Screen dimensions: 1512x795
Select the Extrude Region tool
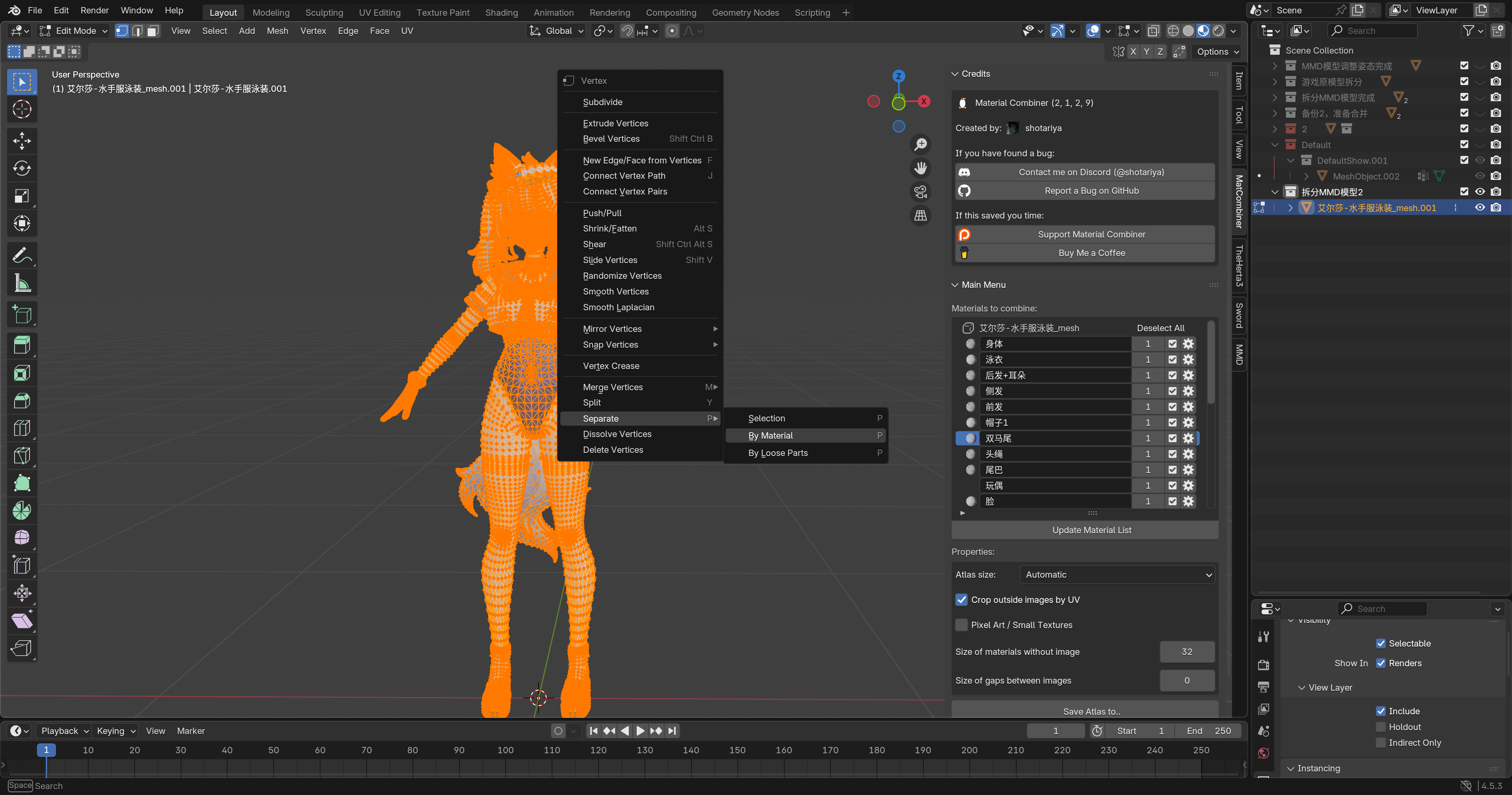22,345
